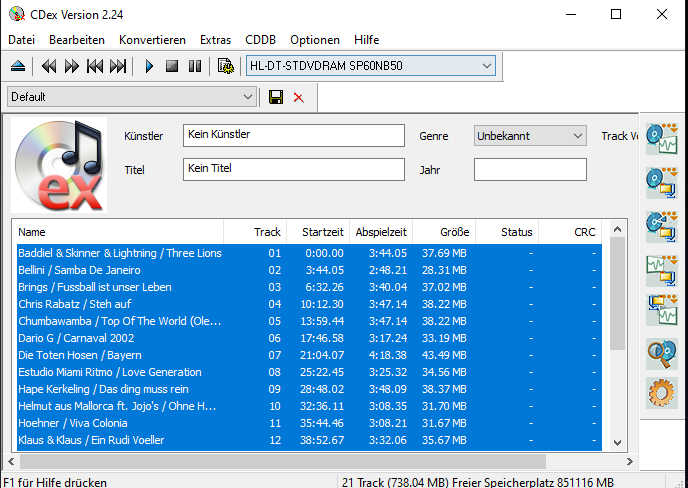Screen dimensions: 688x488
Task: Click the Künstler text field
Action: (x=294, y=135)
